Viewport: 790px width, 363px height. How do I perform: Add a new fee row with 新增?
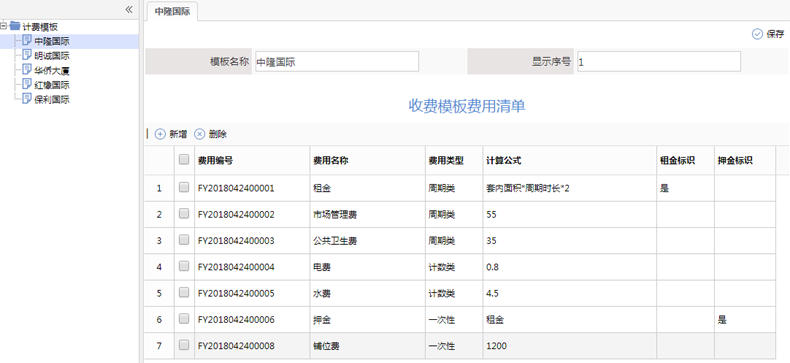pyautogui.click(x=171, y=134)
